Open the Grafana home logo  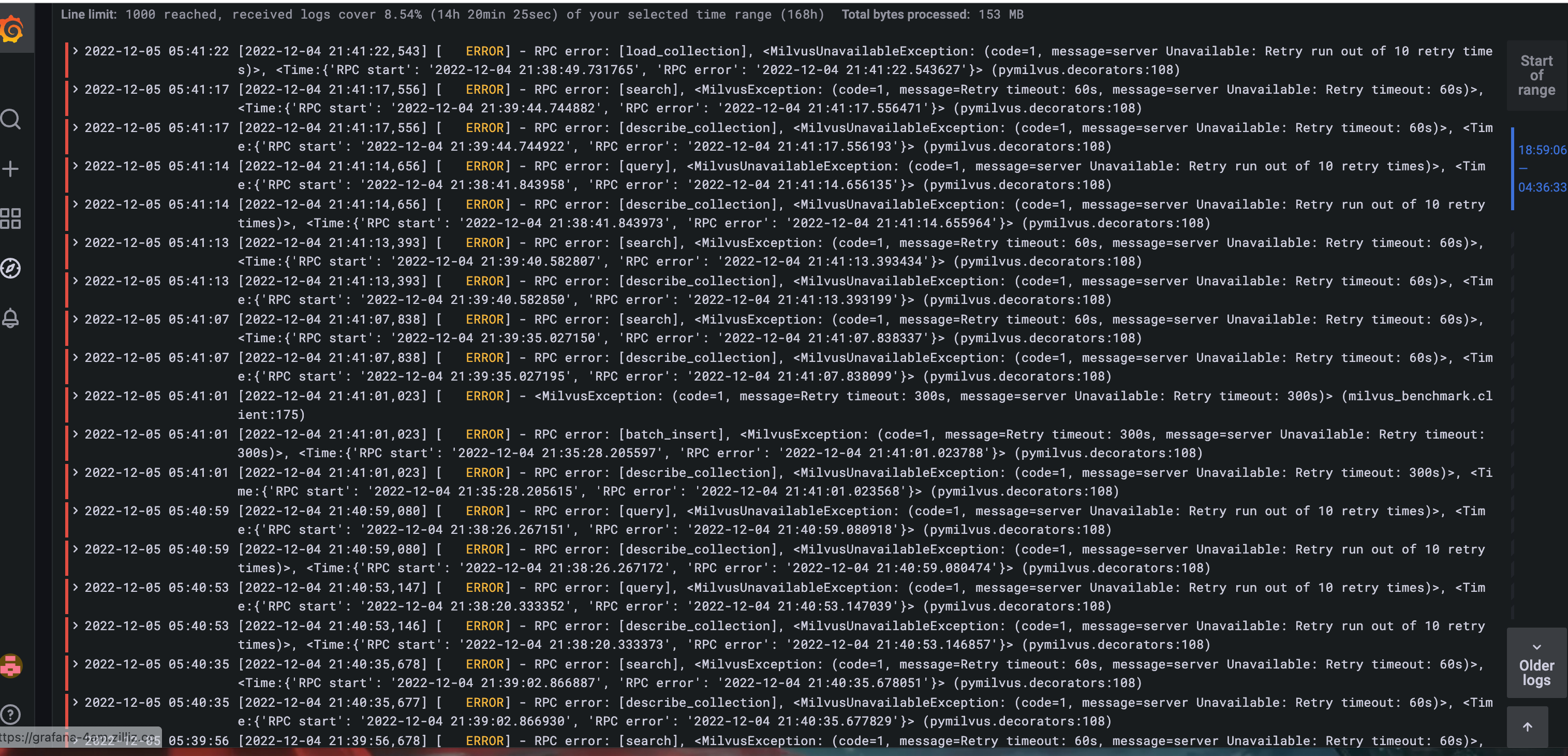tap(12, 28)
